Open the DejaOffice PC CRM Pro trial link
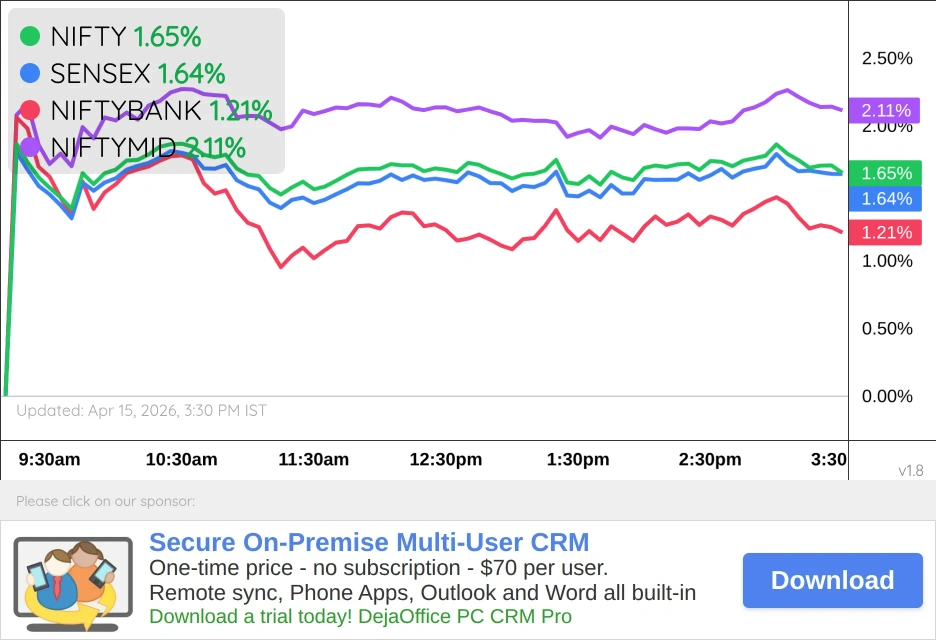936x640 pixels. pyautogui.click(x=360, y=616)
